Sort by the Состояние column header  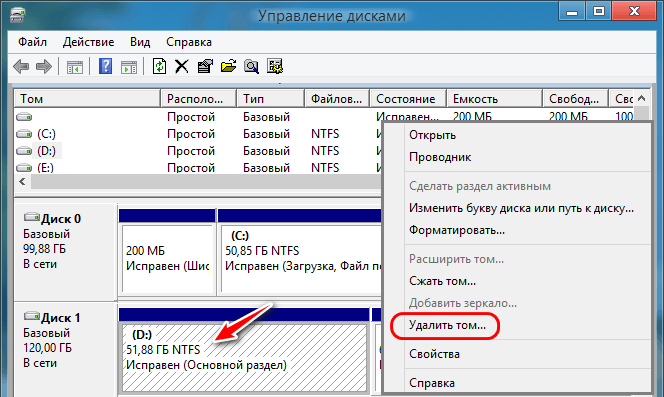pyautogui.click(x=408, y=99)
